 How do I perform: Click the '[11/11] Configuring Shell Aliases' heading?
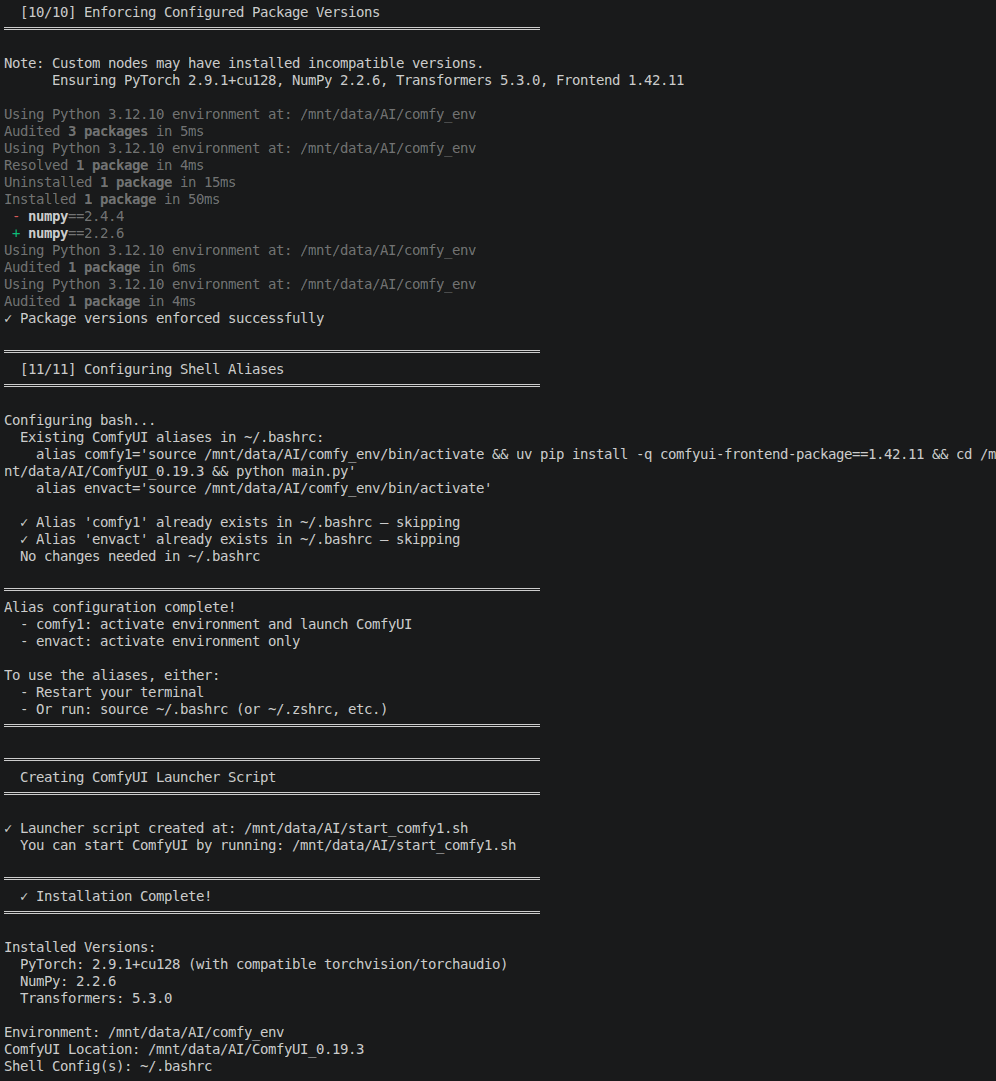click(152, 370)
